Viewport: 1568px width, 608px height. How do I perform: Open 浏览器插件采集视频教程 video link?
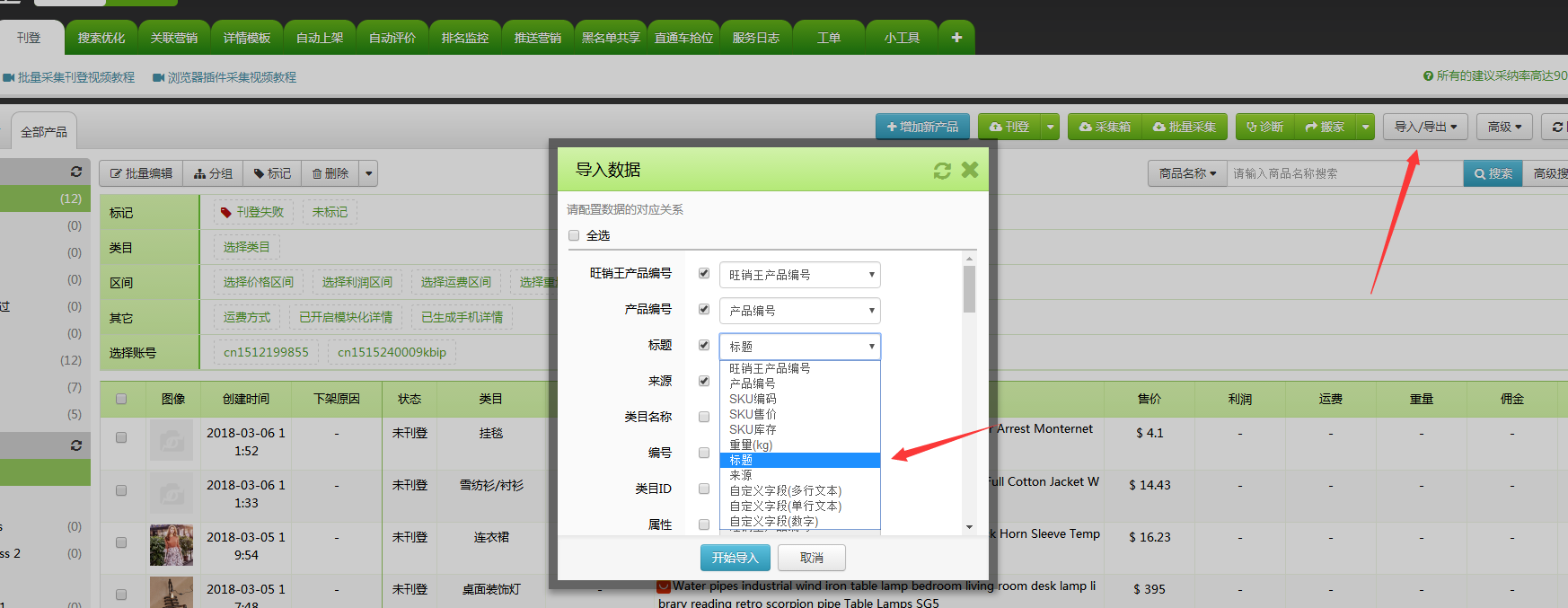[x=225, y=77]
